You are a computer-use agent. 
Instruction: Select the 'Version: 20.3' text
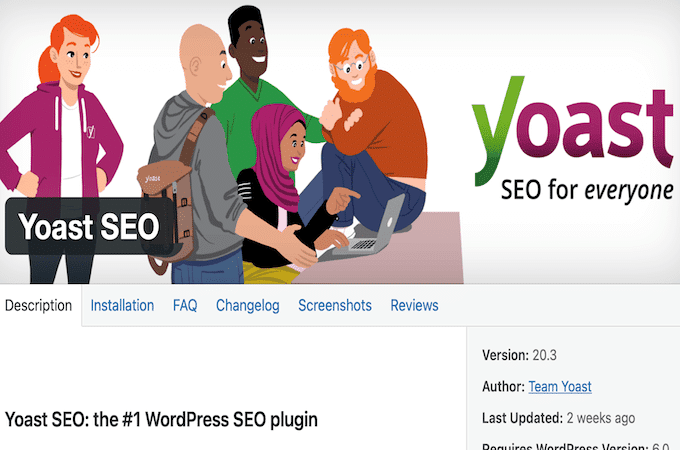coord(519,355)
